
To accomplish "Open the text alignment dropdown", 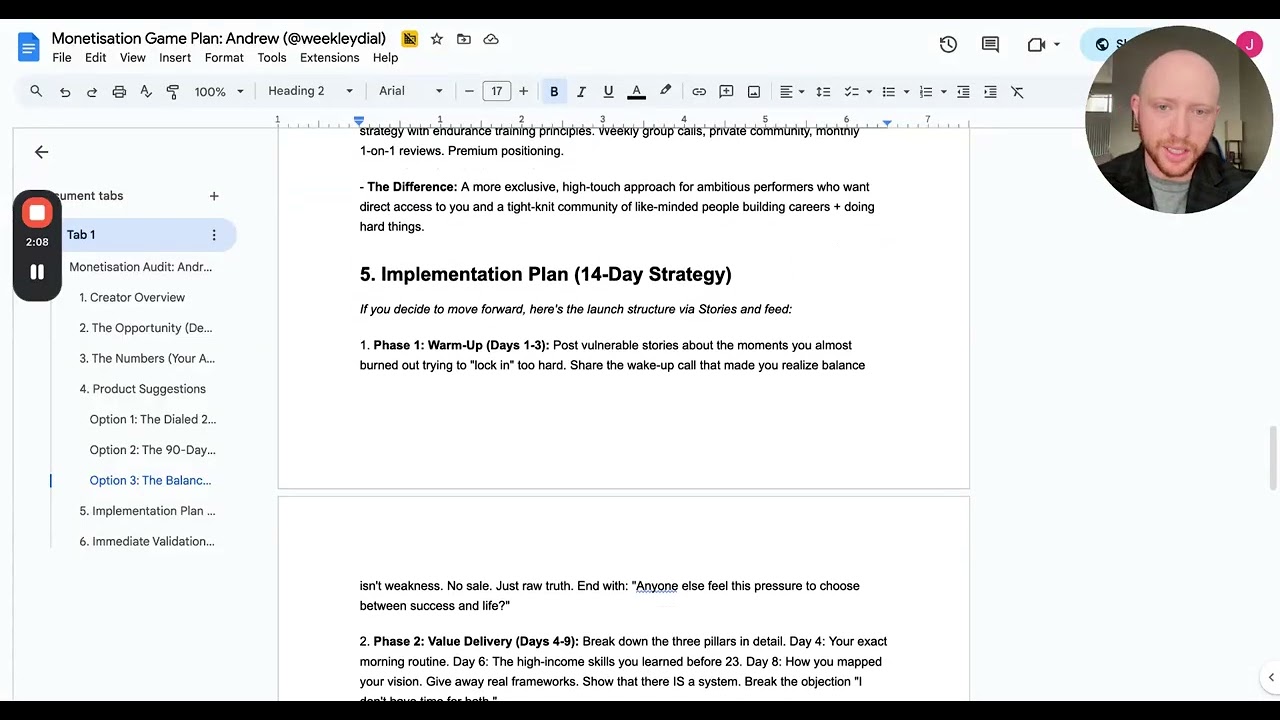I will pyautogui.click(x=792, y=91).
